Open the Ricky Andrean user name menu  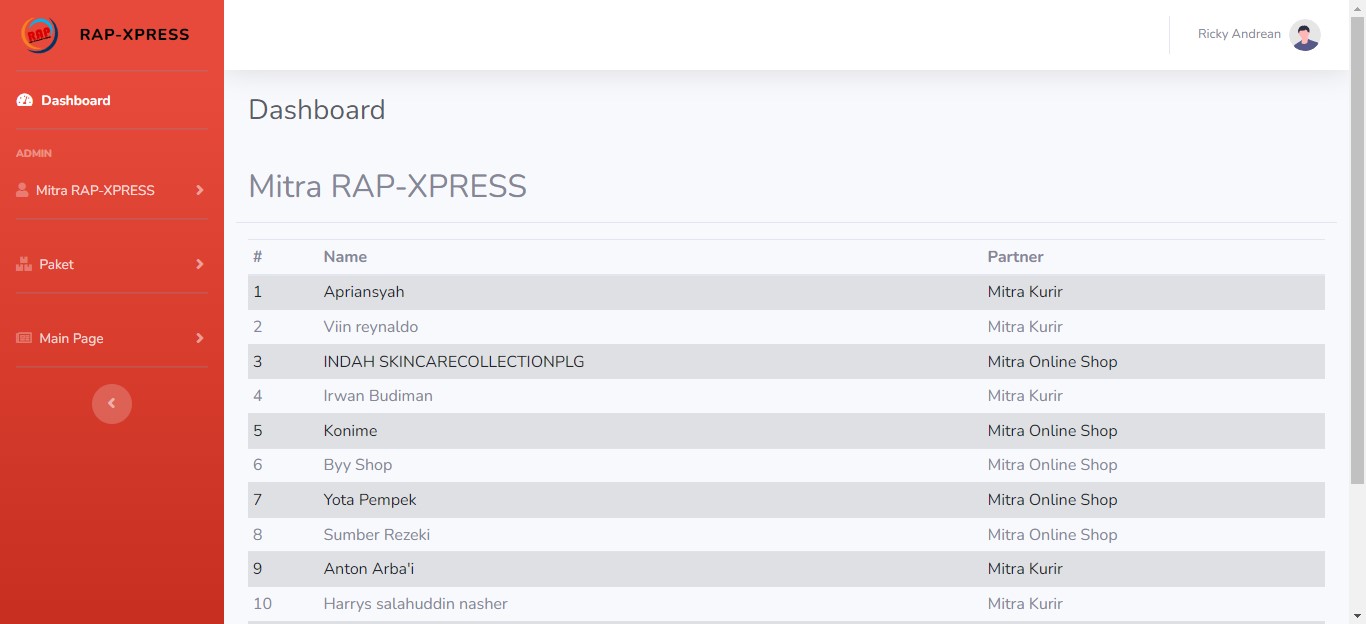(x=1239, y=34)
